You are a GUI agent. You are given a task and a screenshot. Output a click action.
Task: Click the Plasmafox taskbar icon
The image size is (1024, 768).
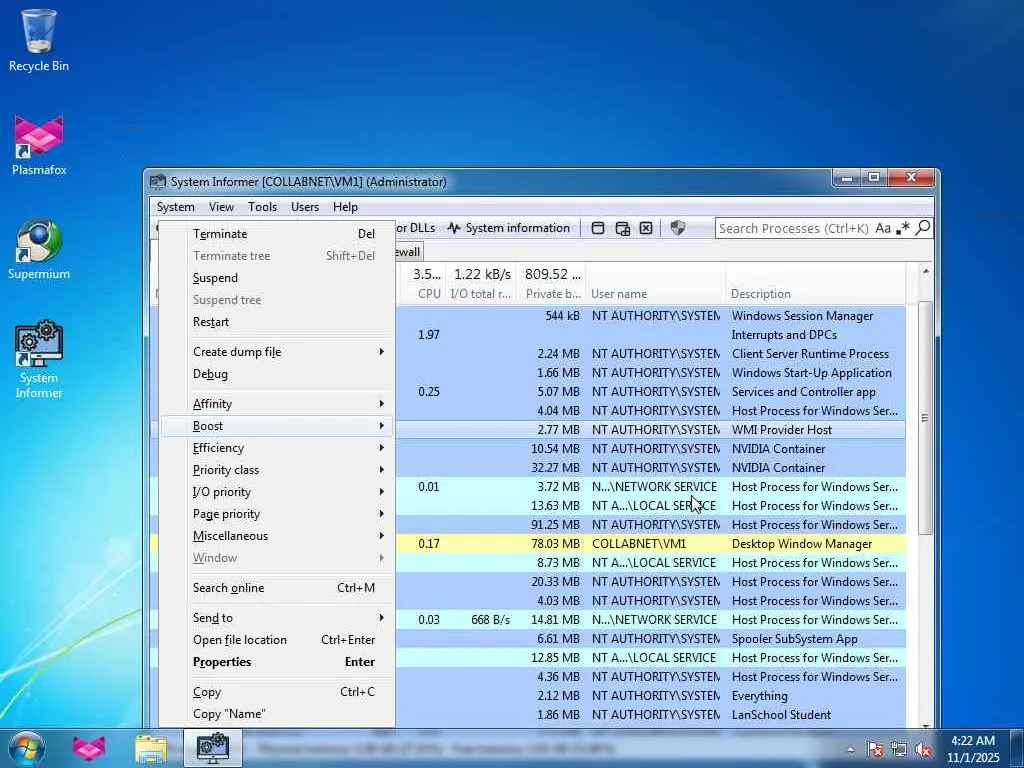pos(89,748)
